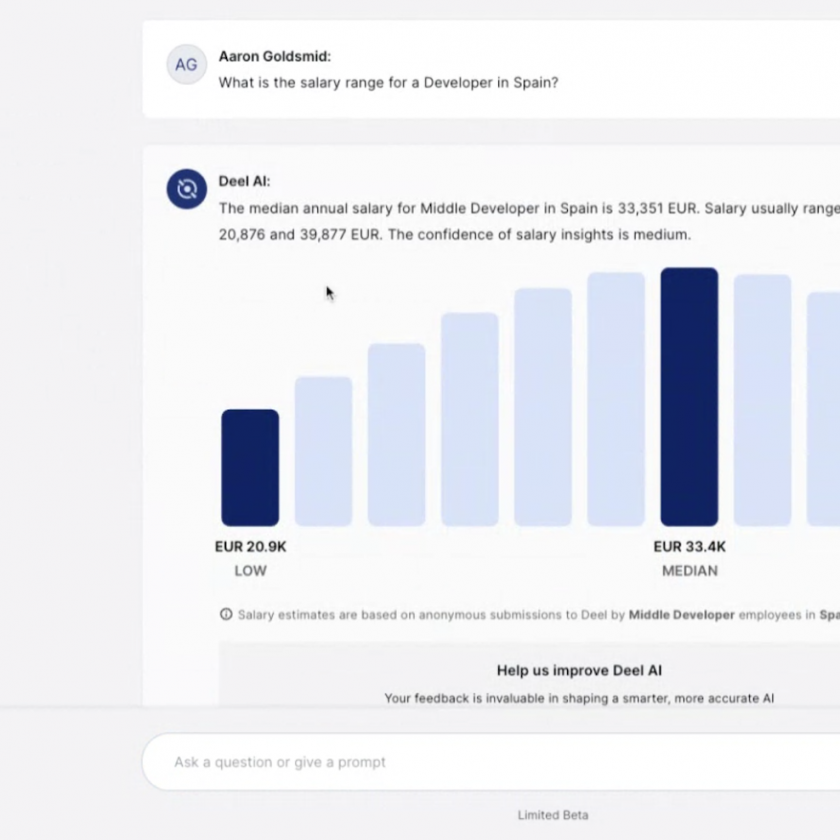
Task: Click the bold 'Middle Developer' text in note
Action: (681, 615)
